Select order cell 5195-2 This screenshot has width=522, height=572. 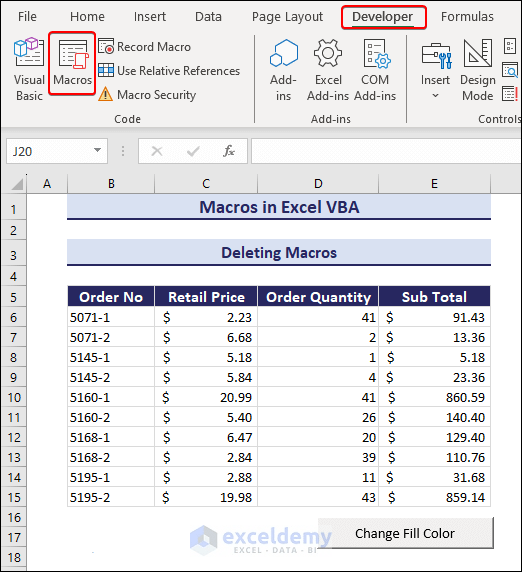click(111, 497)
